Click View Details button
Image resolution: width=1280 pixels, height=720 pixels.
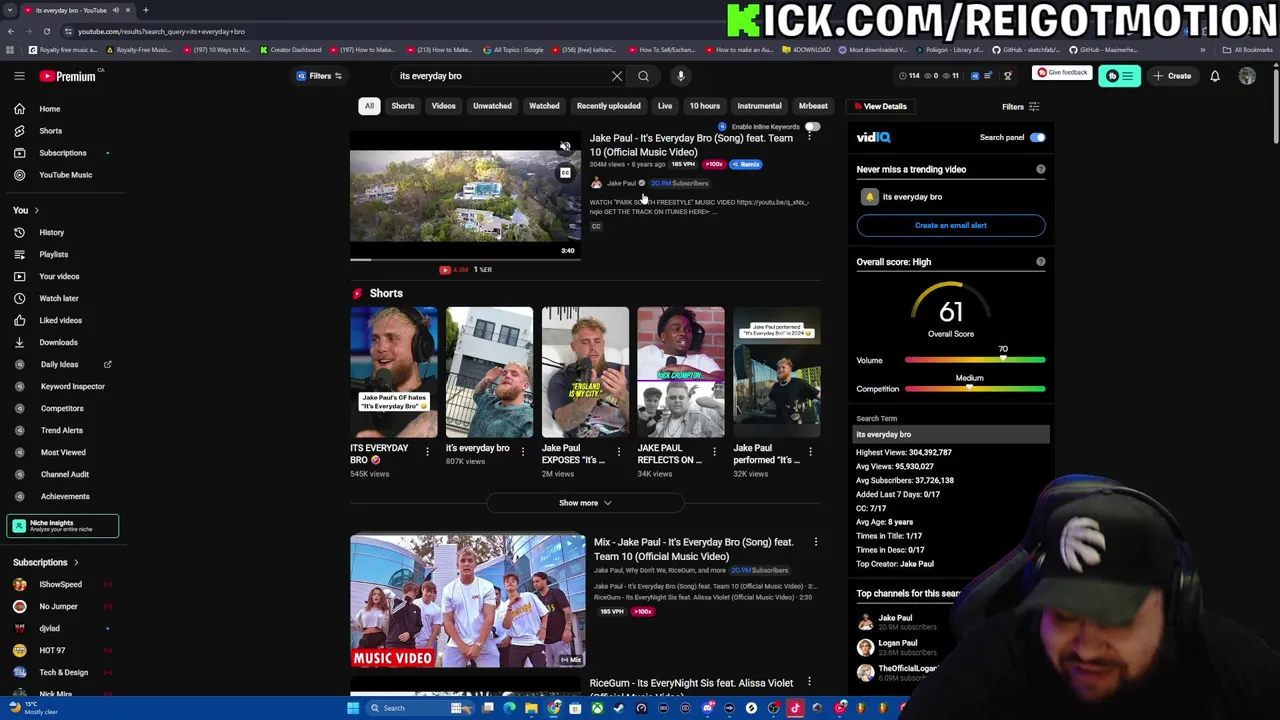pyautogui.click(x=879, y=106)
